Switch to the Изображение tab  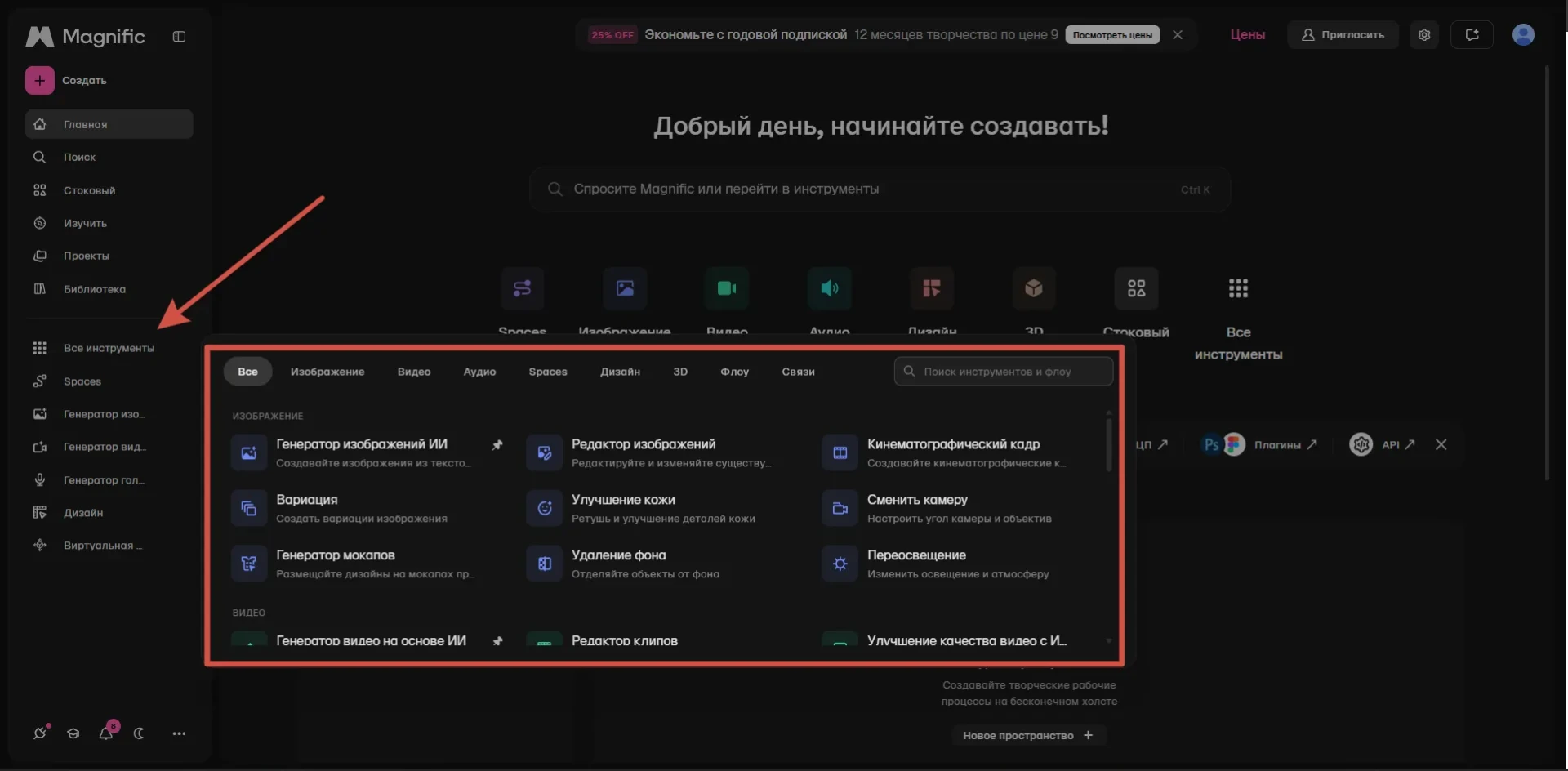[327, 372]
